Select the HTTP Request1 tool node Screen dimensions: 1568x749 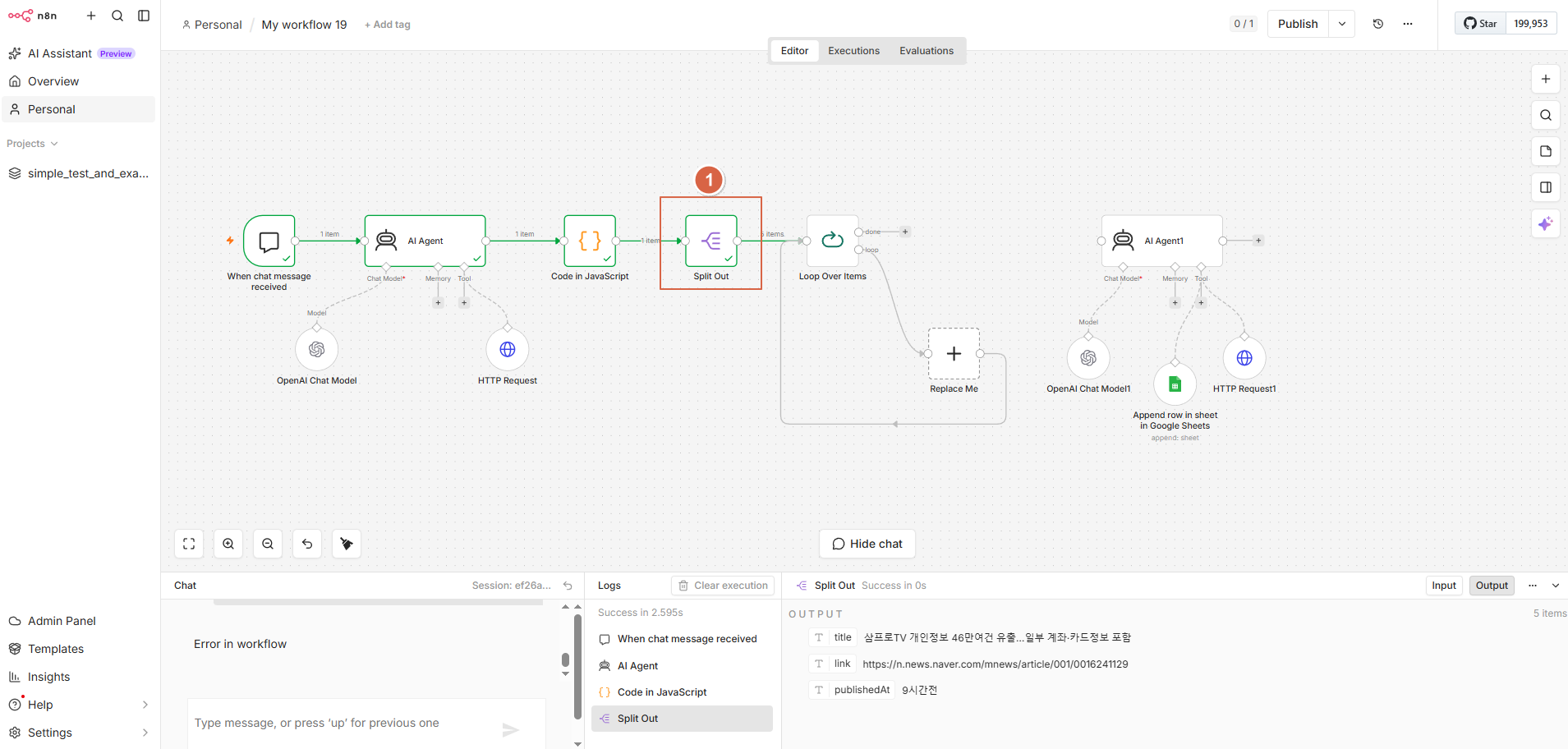[1244, 358]
